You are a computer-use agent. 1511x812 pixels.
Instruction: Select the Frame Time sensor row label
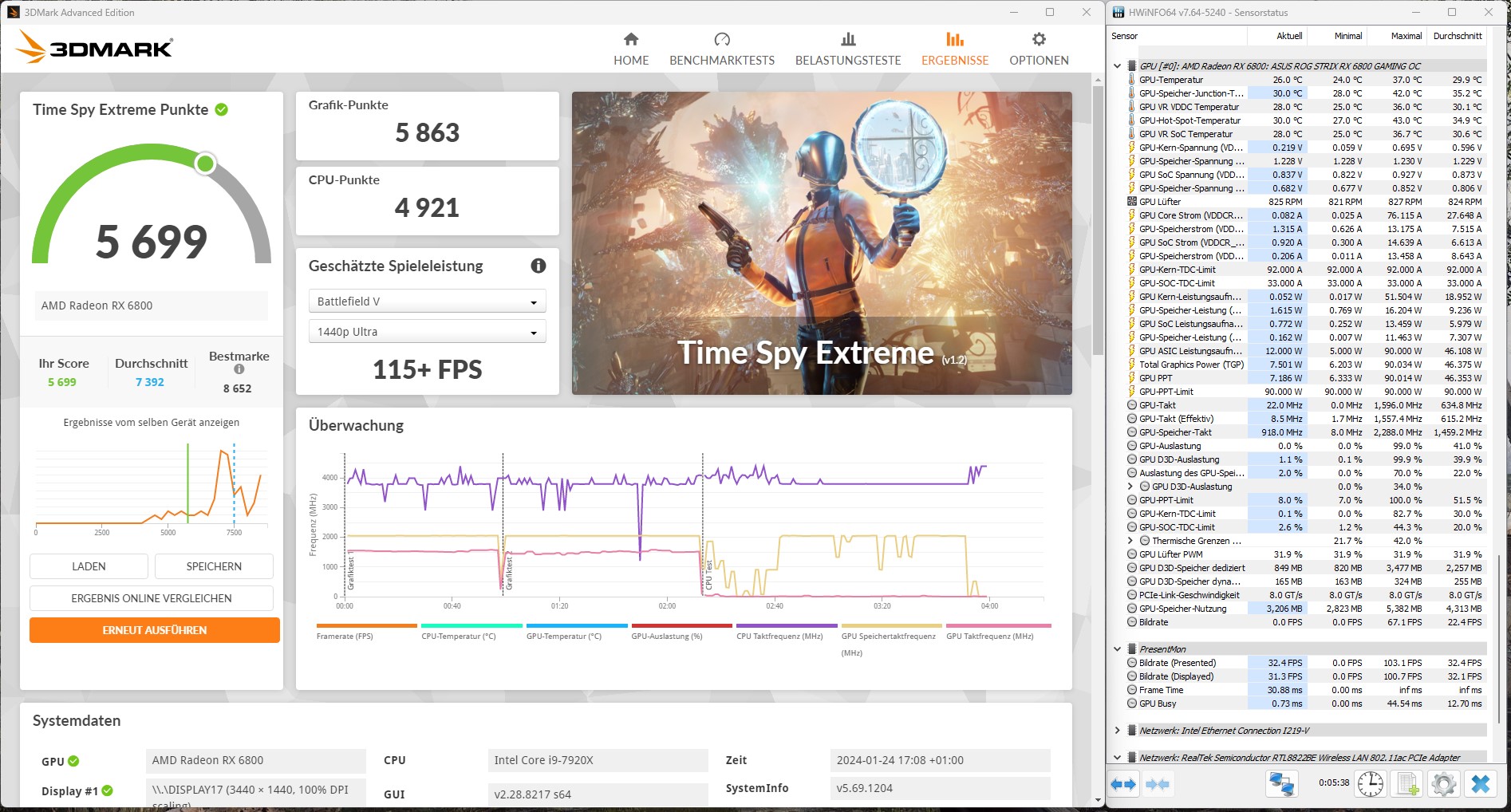(1161, 690)
